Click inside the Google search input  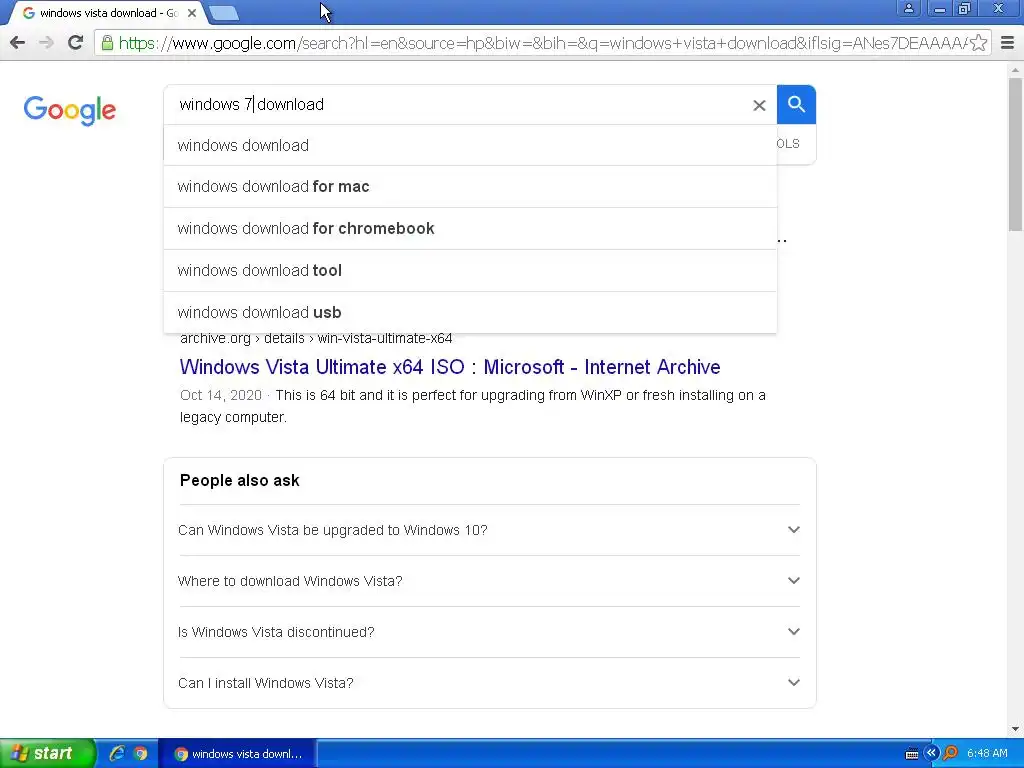pos(457,104)
